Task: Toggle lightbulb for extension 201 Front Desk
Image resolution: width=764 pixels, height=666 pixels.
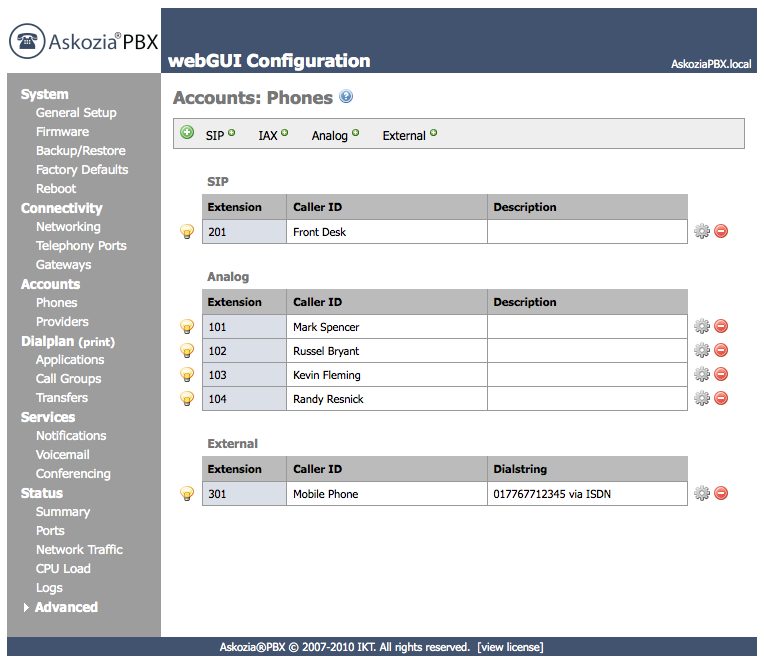Action: click(187, 231)
